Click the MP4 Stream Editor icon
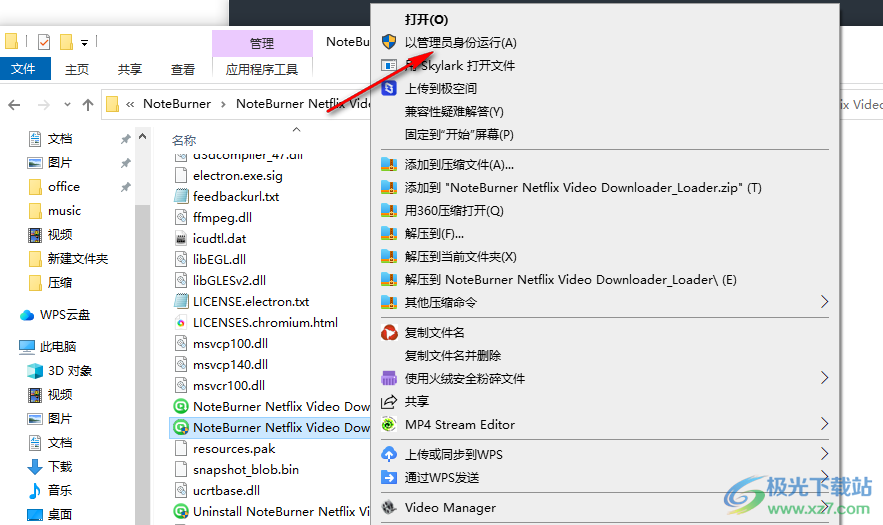The image size is (883, 525). (x=389, y=424)
